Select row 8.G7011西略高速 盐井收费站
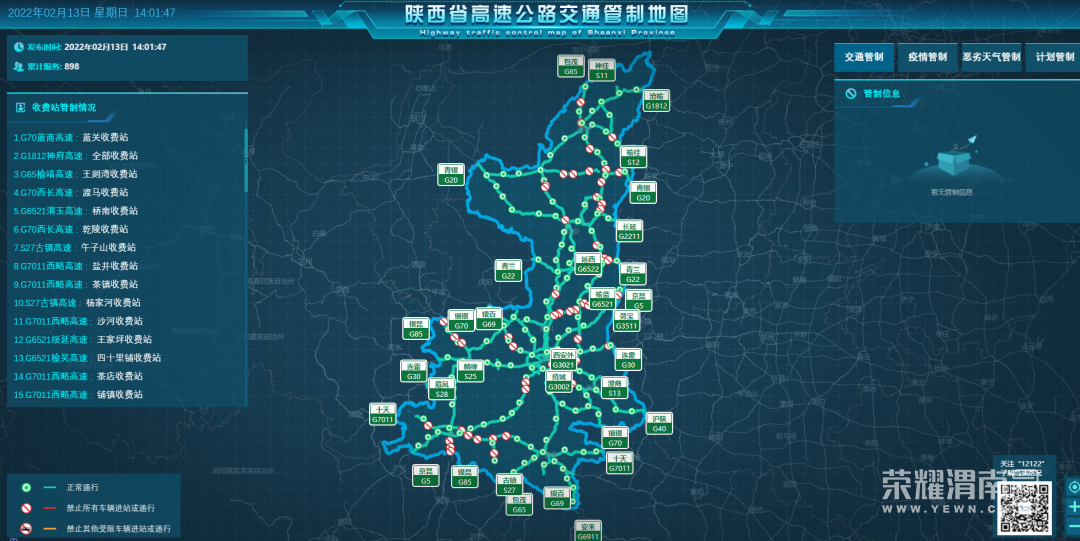 [76, 266]
